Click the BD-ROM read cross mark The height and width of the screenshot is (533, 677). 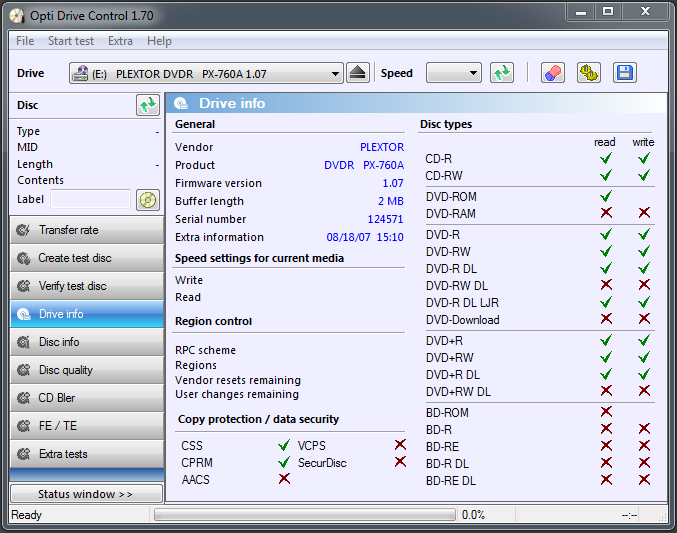coord(606,412)
